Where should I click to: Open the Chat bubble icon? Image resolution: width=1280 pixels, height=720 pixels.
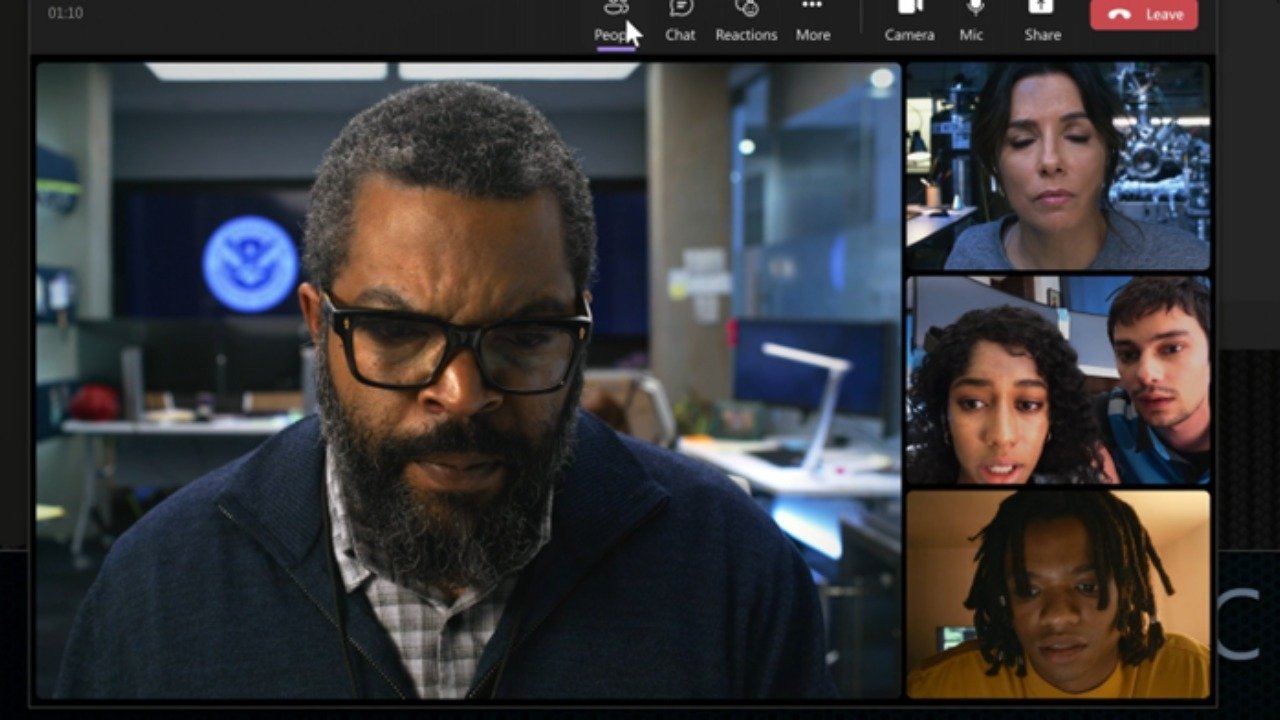(x=681, y=8)
